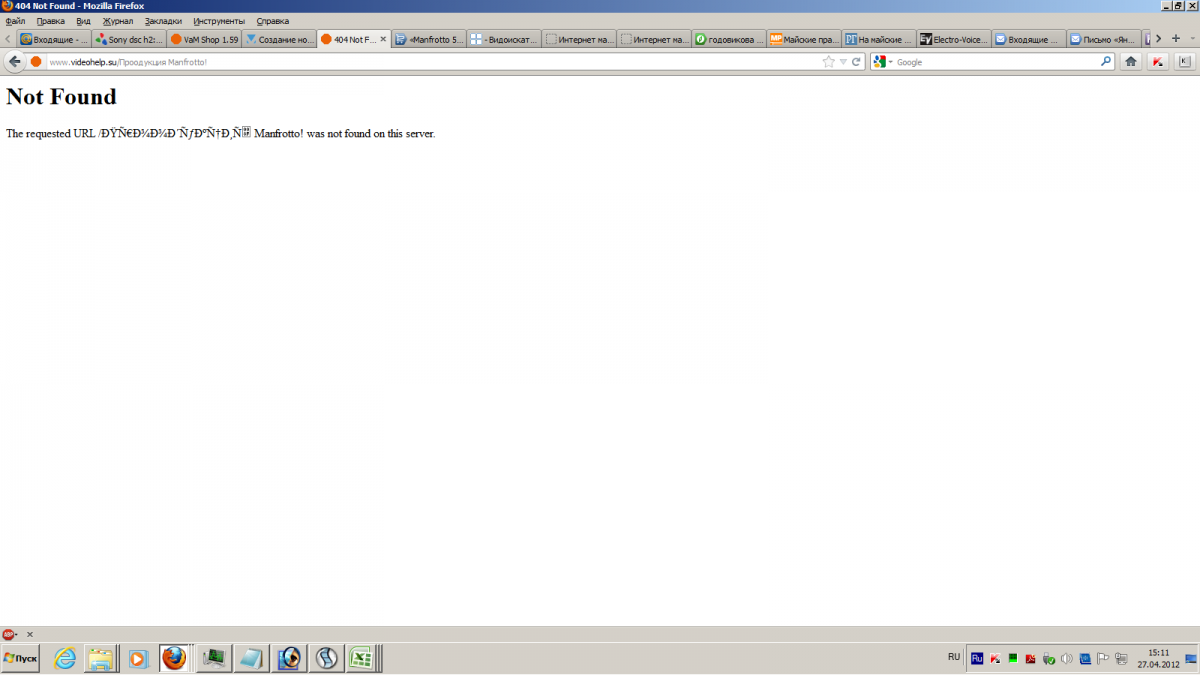Bookmark this page with the star icon
Viewport: 1200px width, 675px height.
tap(828, 62)
